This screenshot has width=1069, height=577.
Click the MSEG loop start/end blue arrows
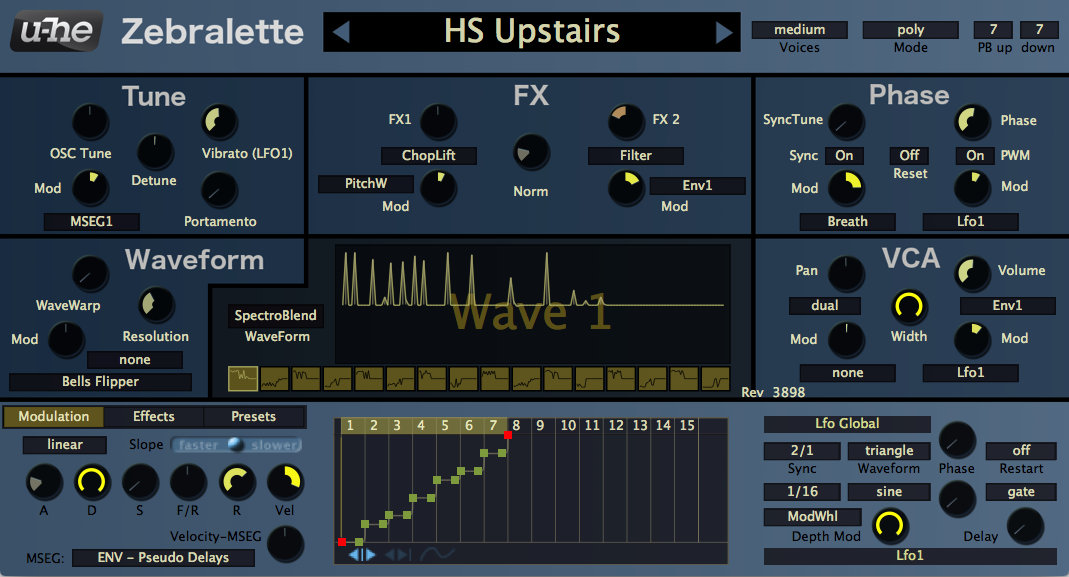(x=362, y=554)
